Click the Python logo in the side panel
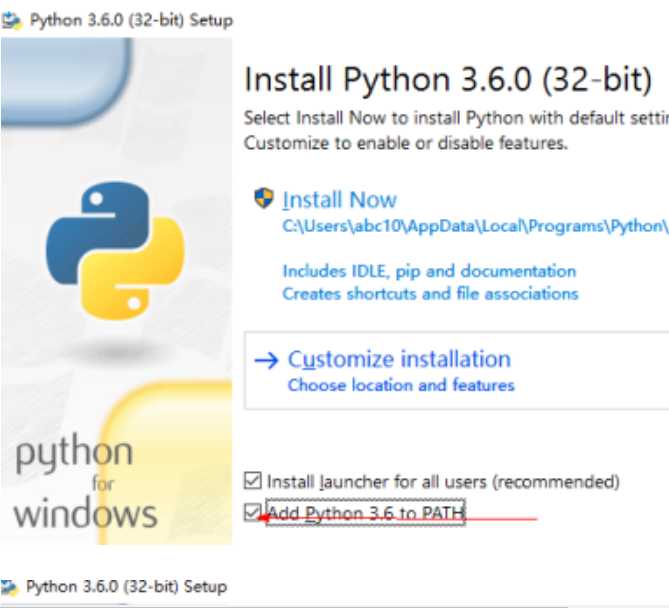 pyautogui.click(x=115, y=251)
